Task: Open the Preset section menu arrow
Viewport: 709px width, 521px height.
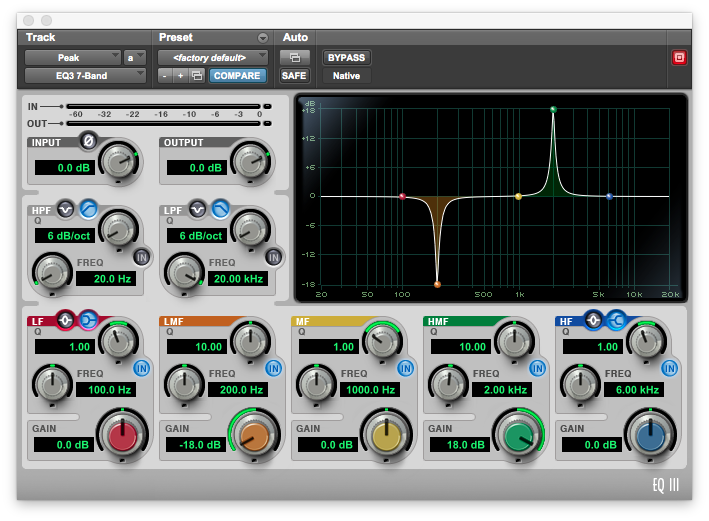Action: [x=263, y=38]
